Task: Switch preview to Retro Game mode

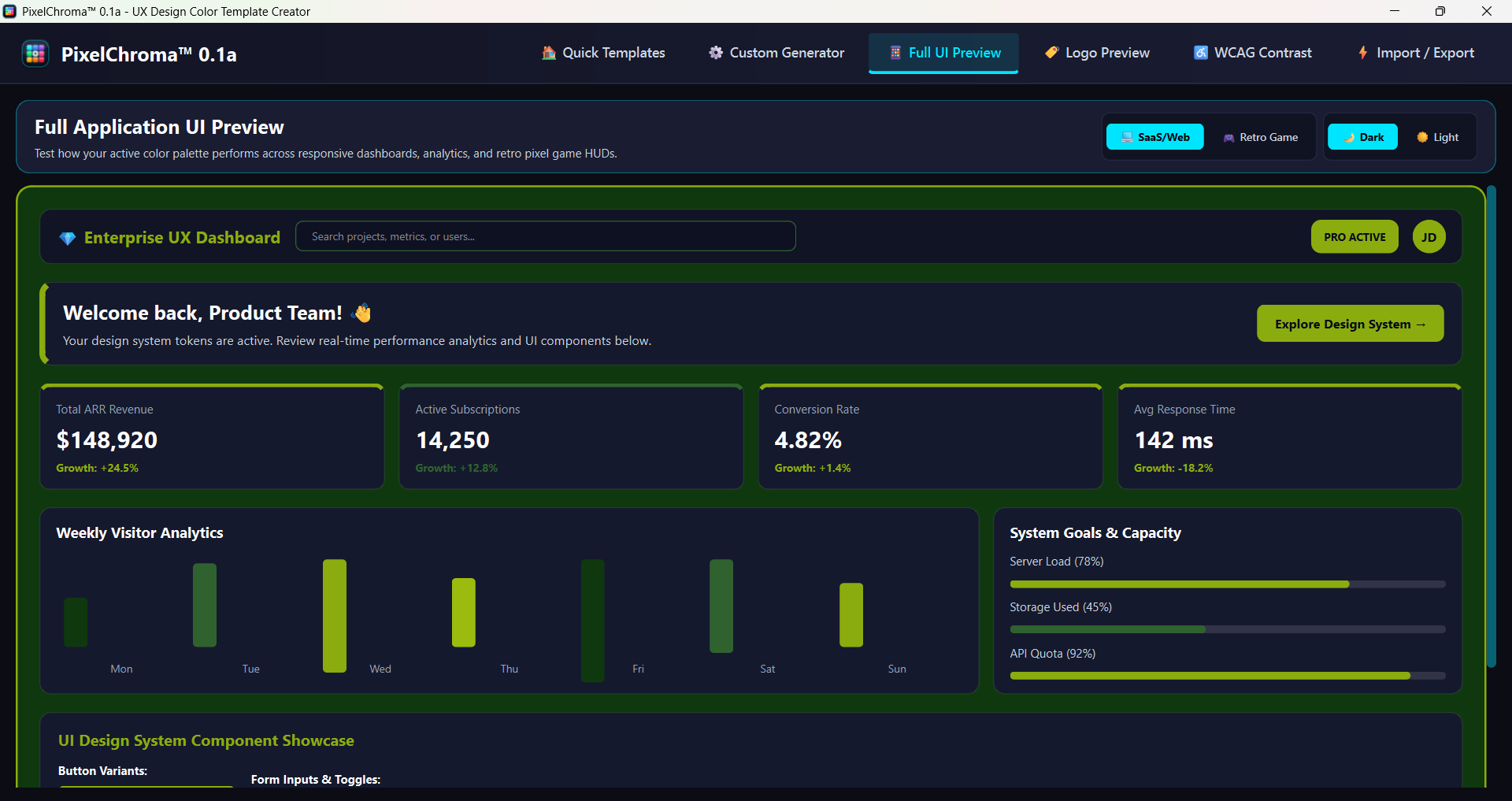Action: [x=1260, y=137]
